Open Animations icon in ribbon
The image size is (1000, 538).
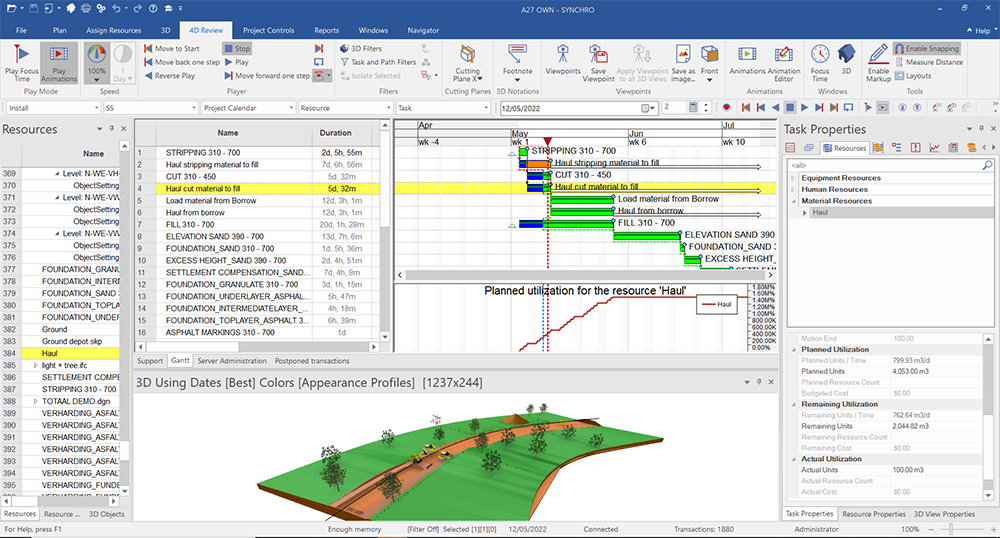coord(747,59)
